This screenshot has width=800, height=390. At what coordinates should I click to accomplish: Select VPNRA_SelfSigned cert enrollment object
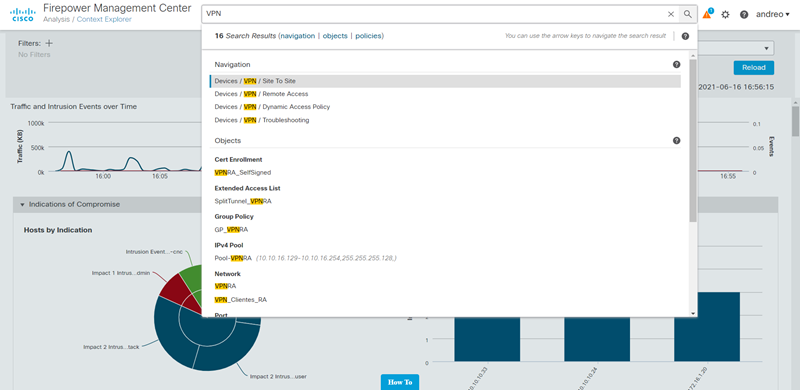click(x=242, y=173)
